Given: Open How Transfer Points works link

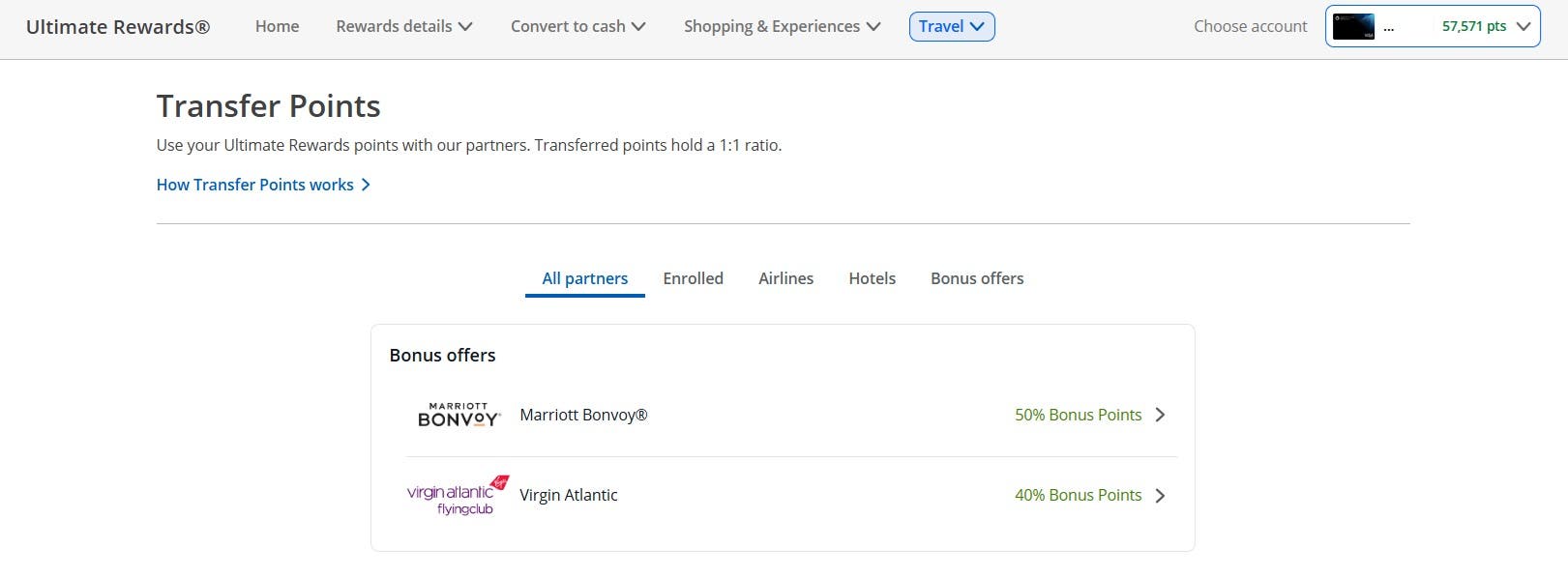Looking at the screenshot, I should click(x=255, y=185).
